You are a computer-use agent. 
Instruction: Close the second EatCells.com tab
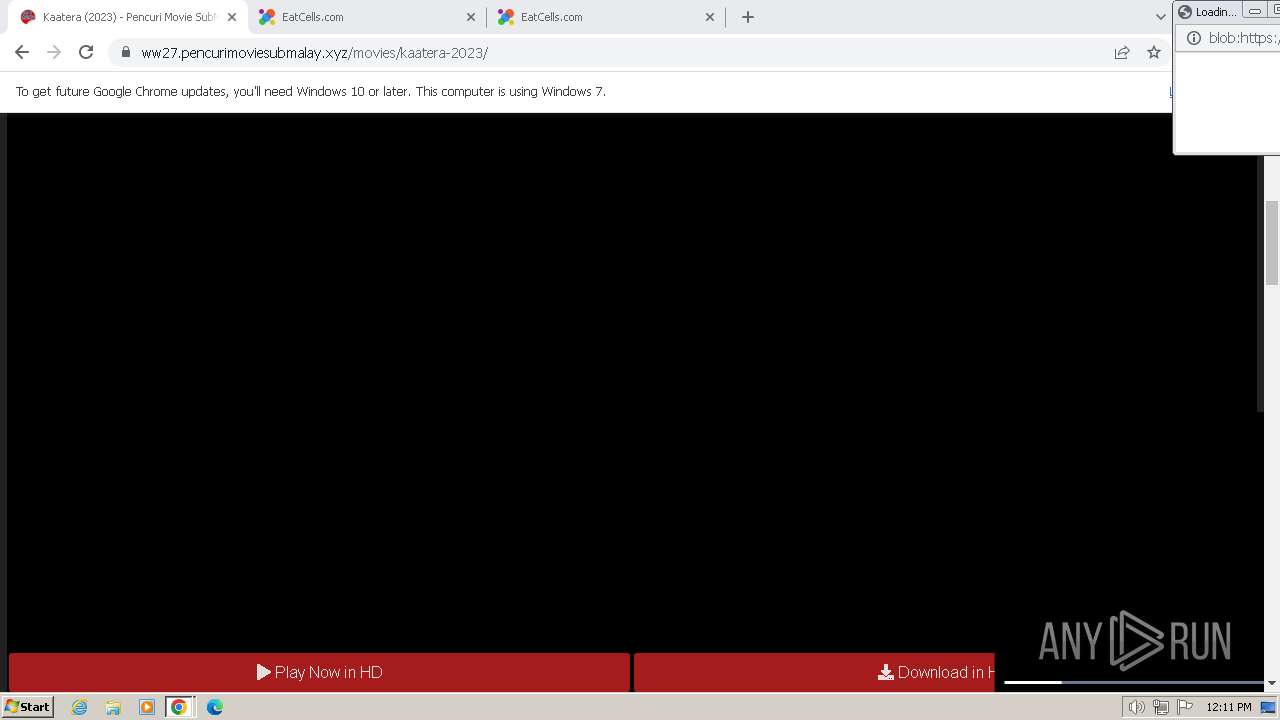(x=710, y=17)
